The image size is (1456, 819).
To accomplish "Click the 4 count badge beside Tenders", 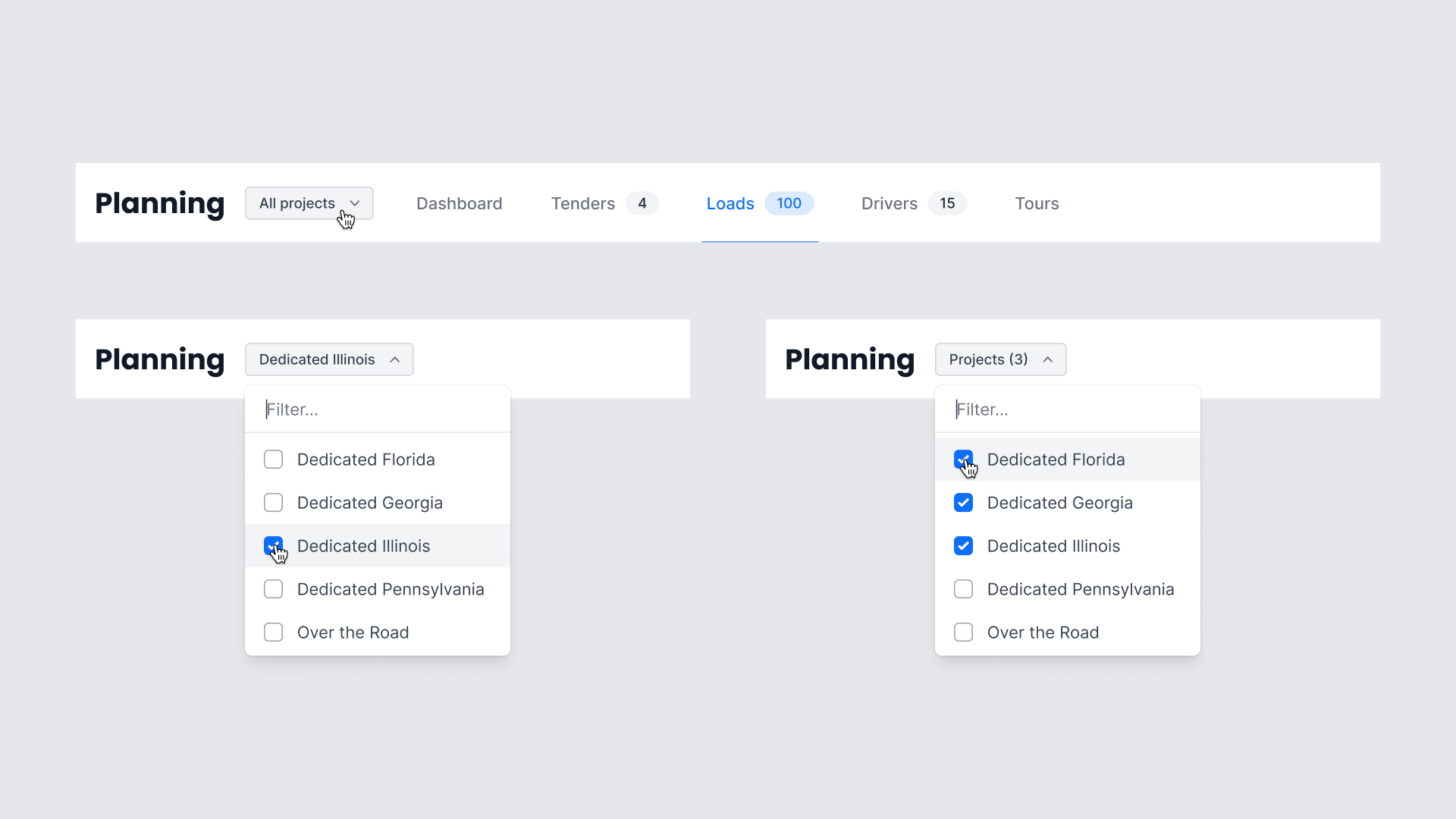I will (642, 203).
